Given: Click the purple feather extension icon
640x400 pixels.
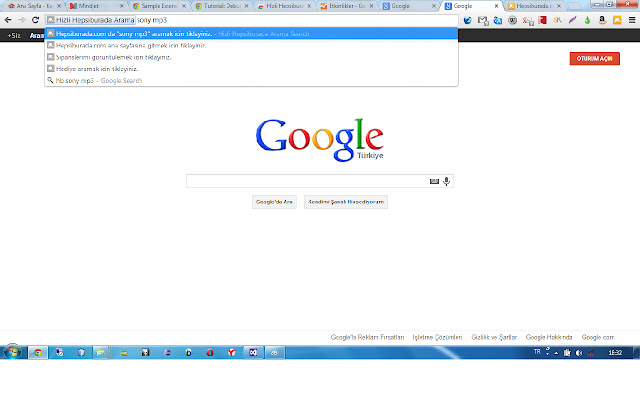Looking at the screenshot, I should 573,20.
